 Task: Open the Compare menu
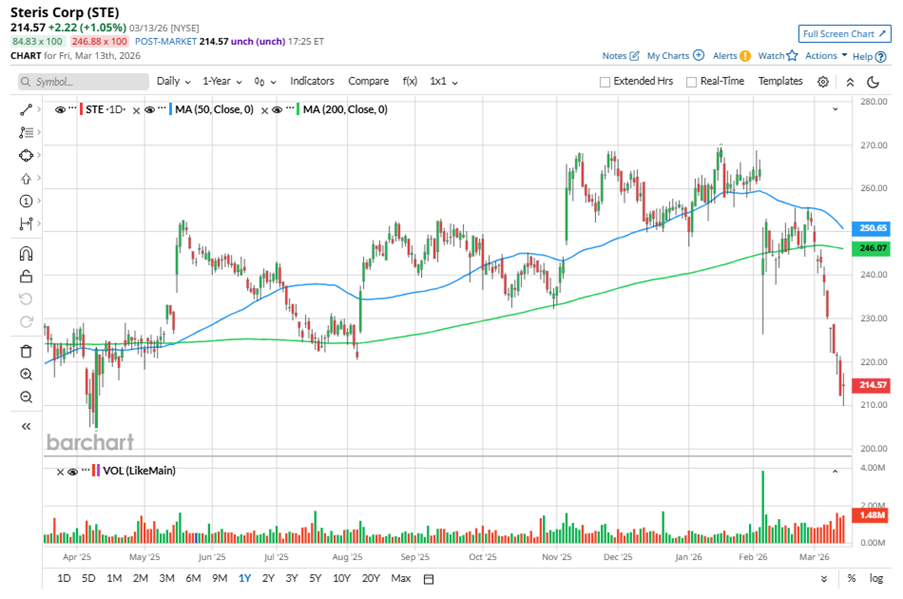(x=368, y=81)
